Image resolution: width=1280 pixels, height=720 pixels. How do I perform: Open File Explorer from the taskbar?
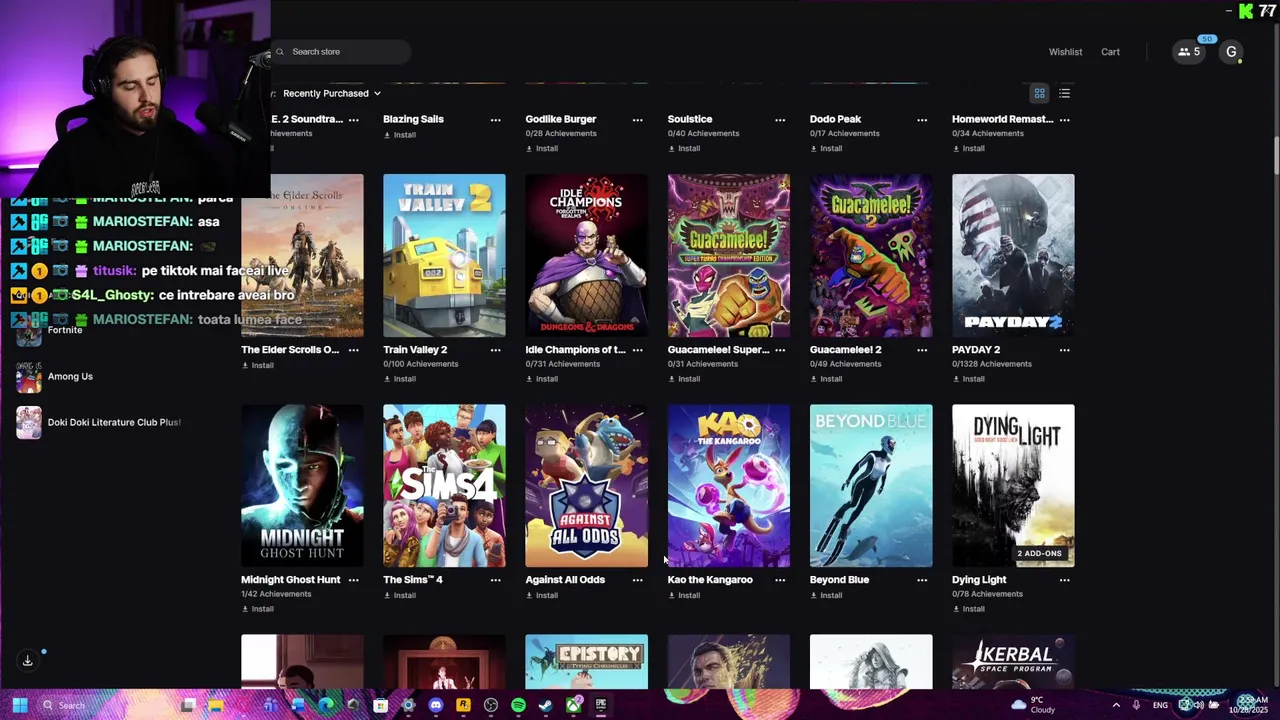click(x=215, y=705)
